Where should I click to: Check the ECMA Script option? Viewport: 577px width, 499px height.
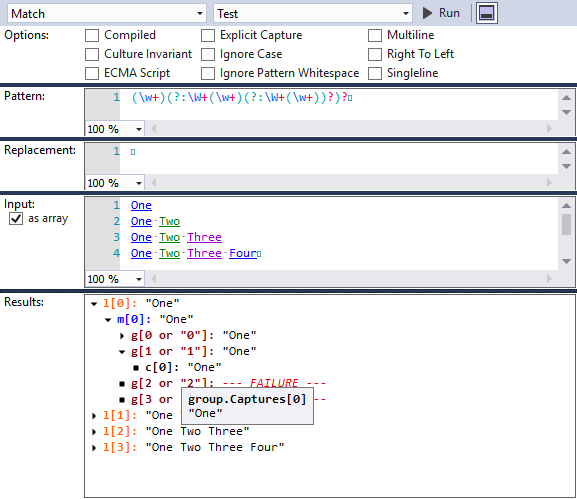(92, 73)
